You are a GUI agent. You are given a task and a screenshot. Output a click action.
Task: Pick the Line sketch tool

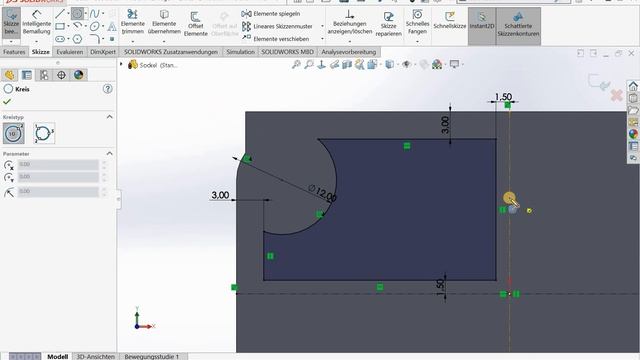[60, 14]
